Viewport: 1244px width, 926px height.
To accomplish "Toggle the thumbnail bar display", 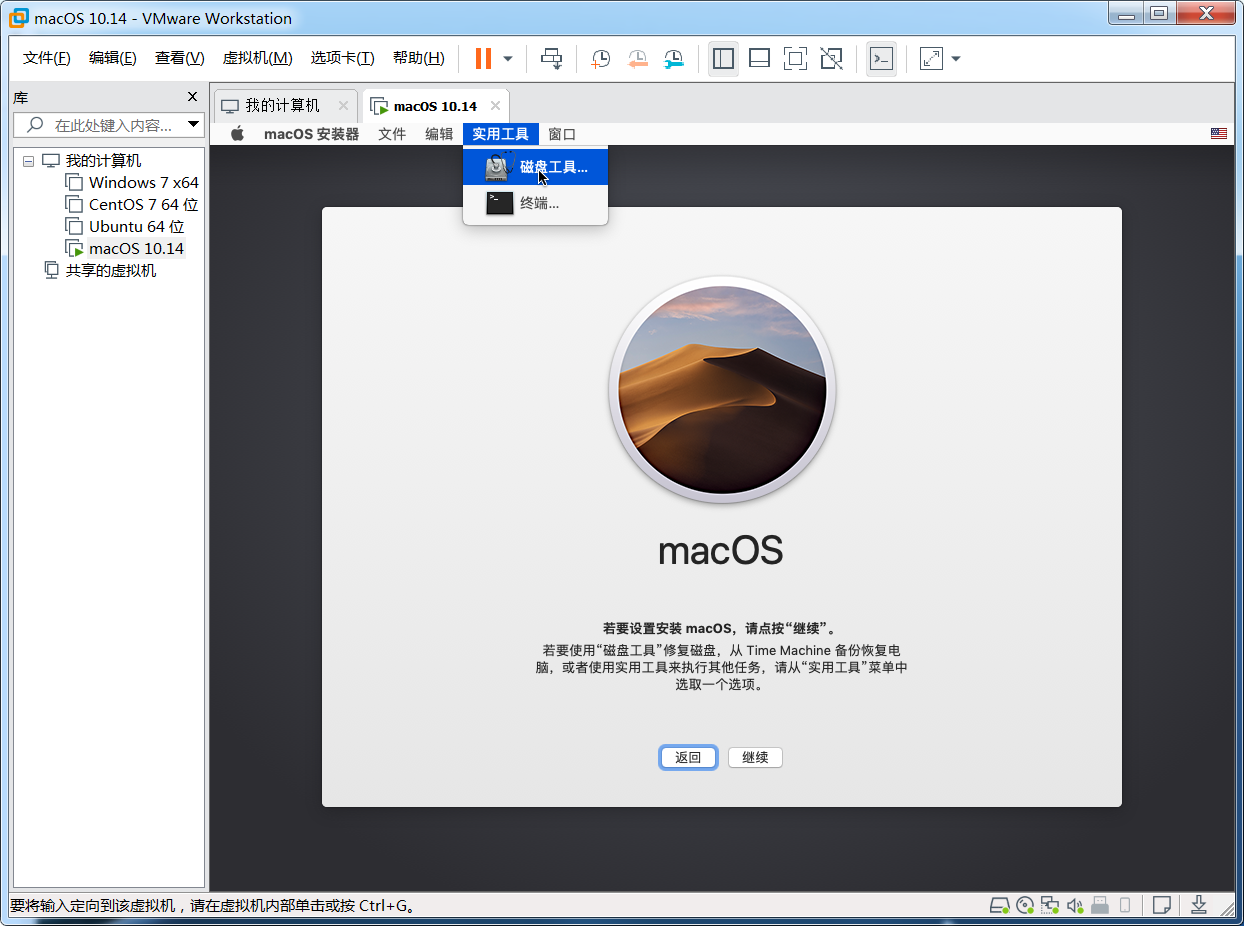I will coord(759,58).
